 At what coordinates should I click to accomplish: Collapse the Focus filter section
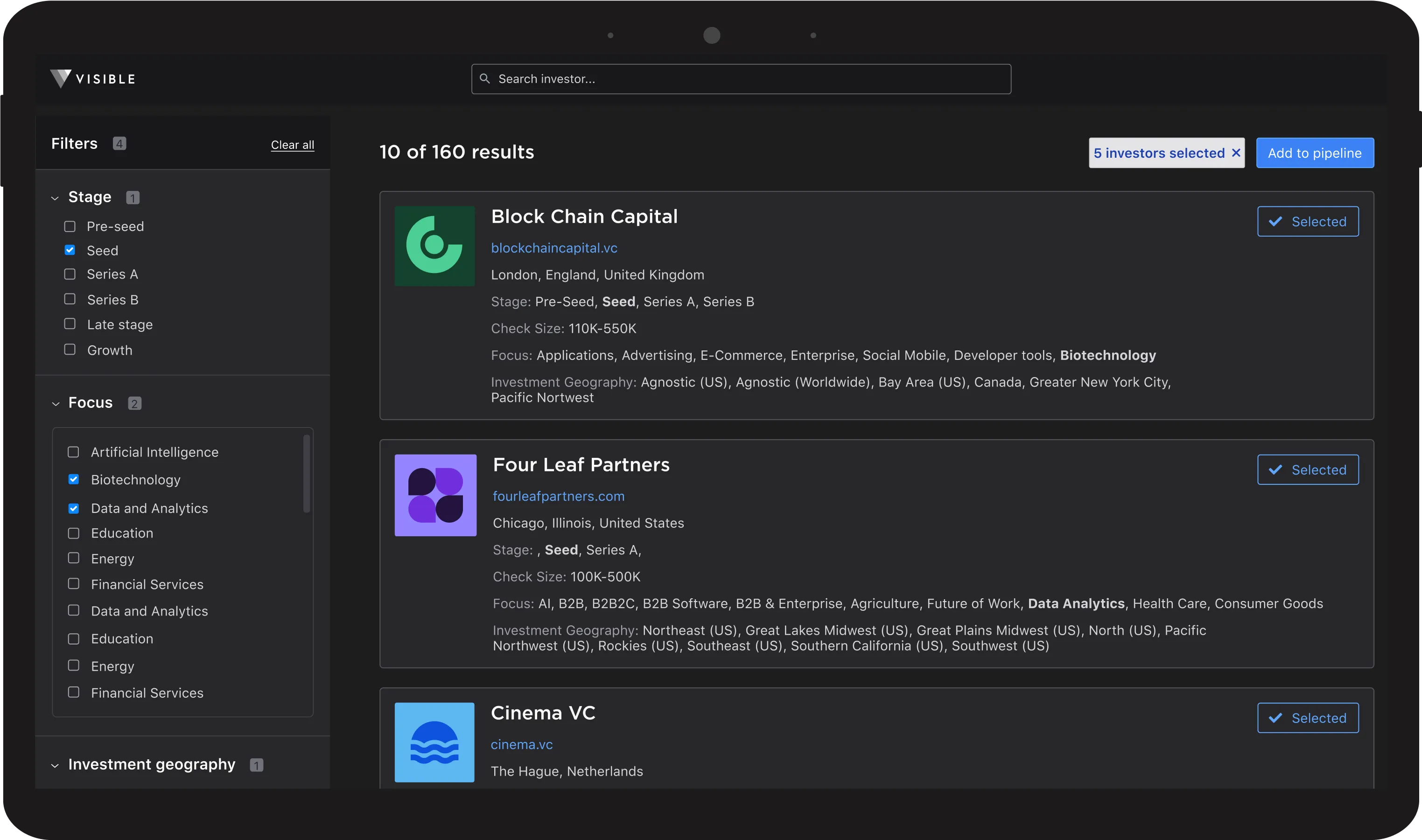click(56, 404)
